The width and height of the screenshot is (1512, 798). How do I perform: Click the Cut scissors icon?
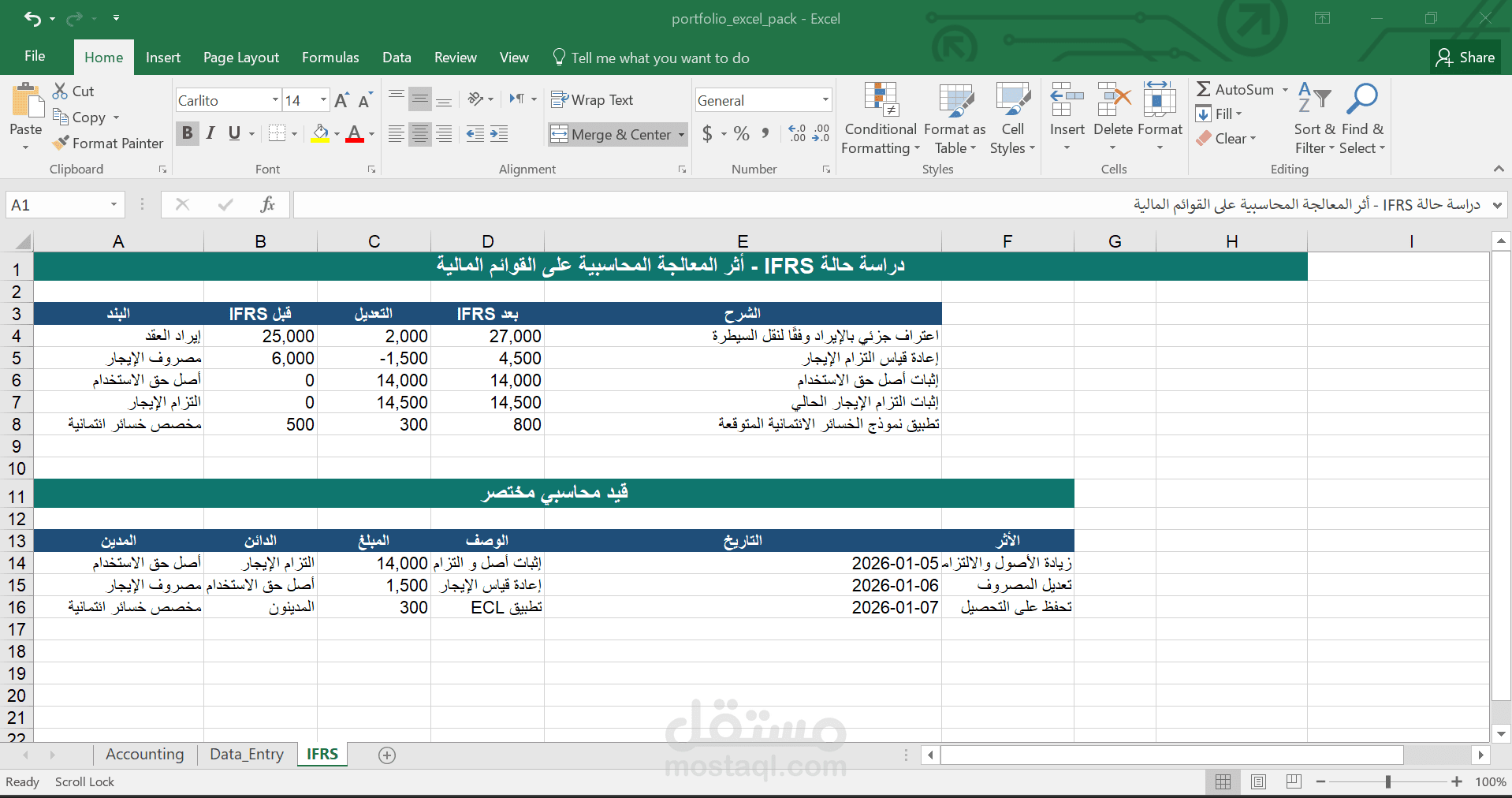point(60,91)
